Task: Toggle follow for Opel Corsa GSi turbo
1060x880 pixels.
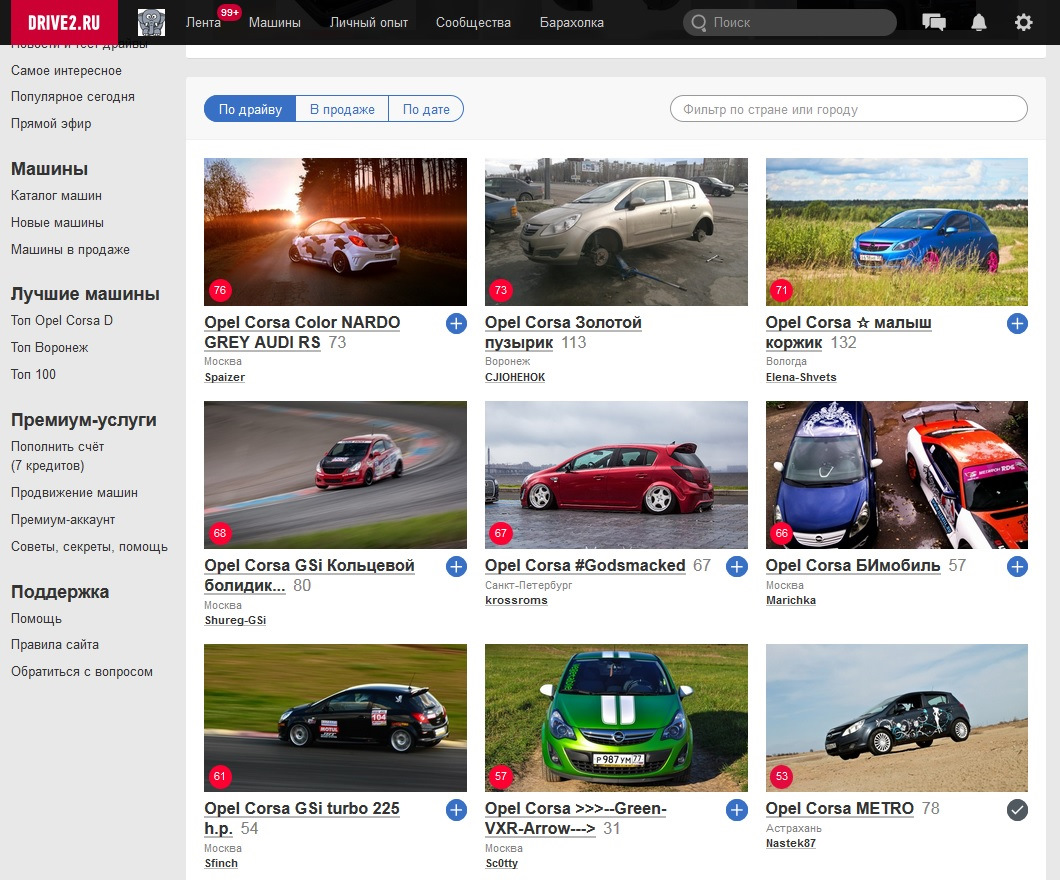Action: [456, 809]
